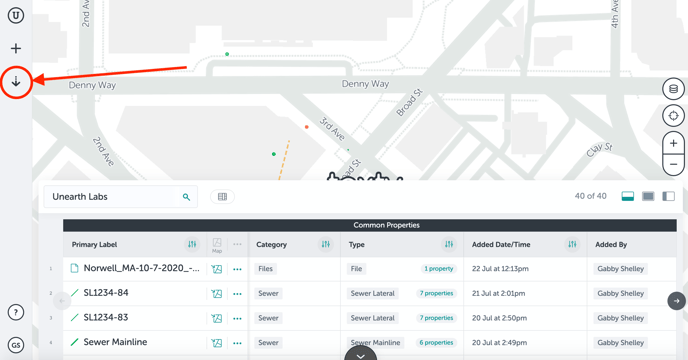This screenshot has height=360, width=688.
Task: Open Primary Label column sort filter
Action: tap(192, 245)
